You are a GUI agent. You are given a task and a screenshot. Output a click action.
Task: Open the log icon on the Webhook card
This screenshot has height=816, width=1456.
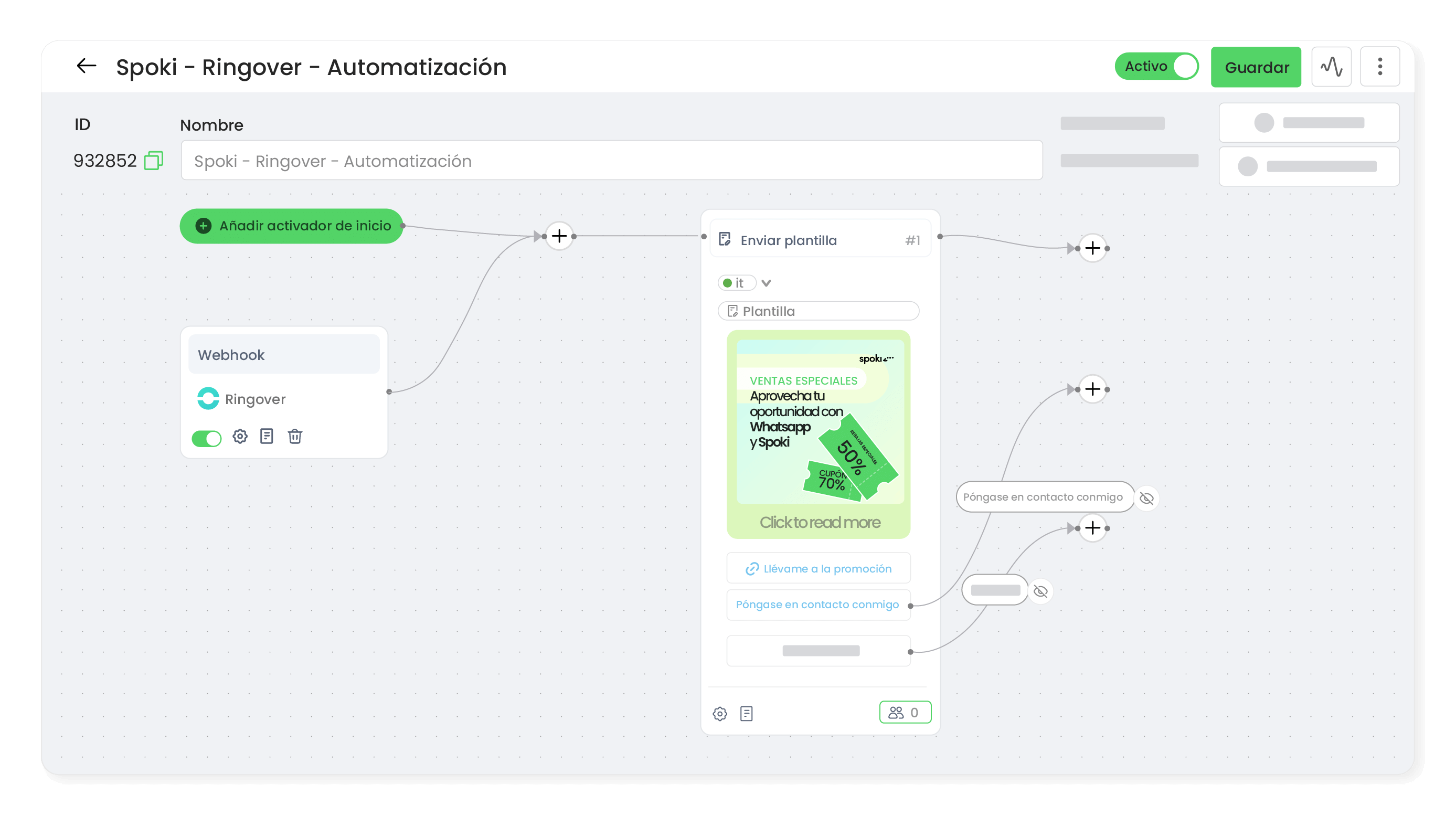coord(266,436)
